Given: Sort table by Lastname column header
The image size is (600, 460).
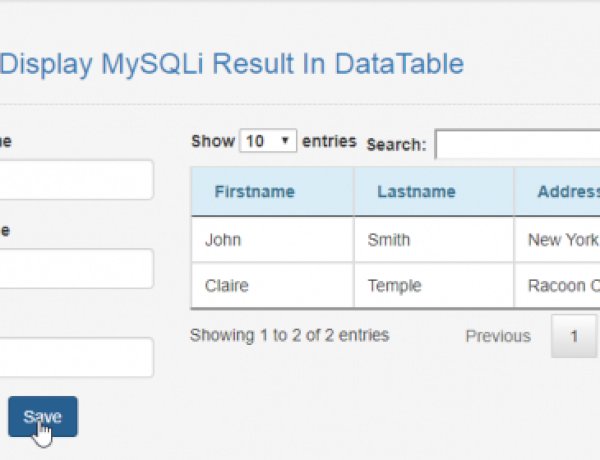Looking at the screenshot, I should pyautogui.click(x=416, y=192).
